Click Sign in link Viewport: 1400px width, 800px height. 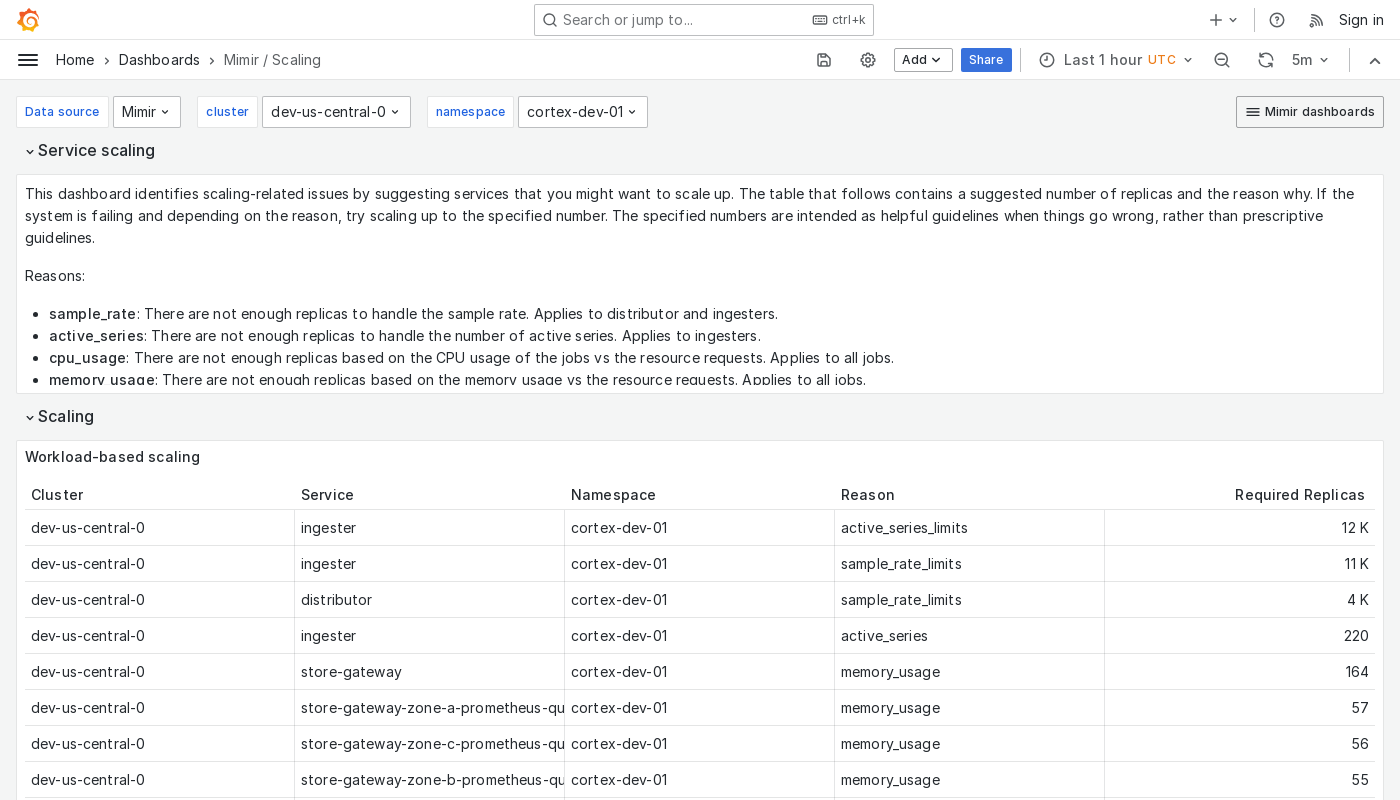coord(1361,20)
